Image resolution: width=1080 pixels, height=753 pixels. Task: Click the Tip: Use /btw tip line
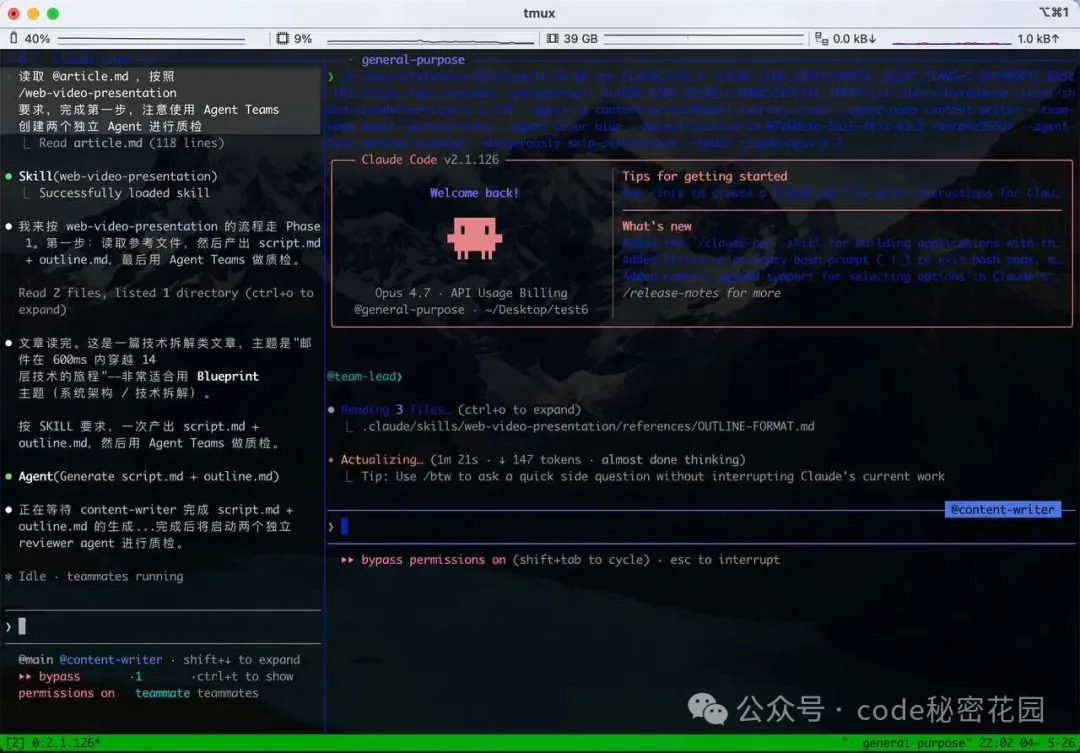tap(652, 477)
